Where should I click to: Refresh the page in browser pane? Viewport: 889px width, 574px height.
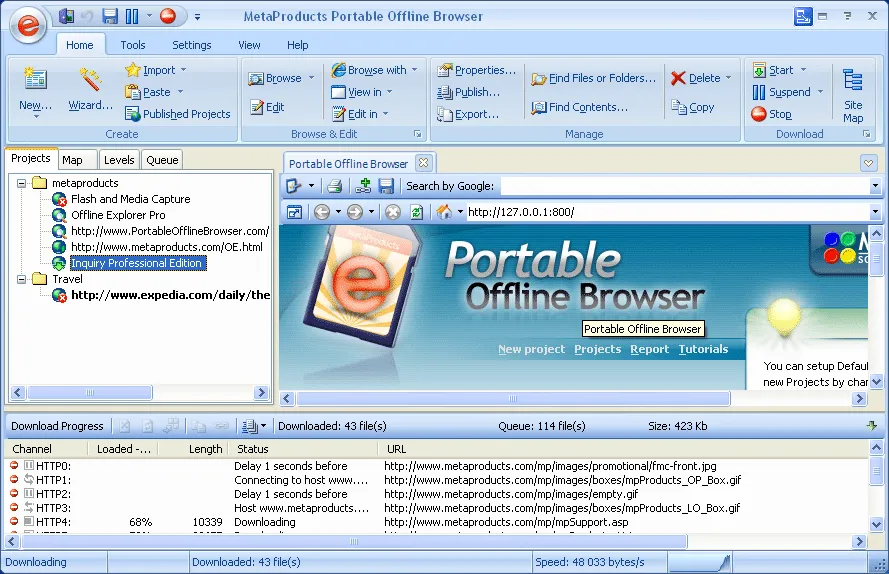pyautogui.click(x=417, y=212)
